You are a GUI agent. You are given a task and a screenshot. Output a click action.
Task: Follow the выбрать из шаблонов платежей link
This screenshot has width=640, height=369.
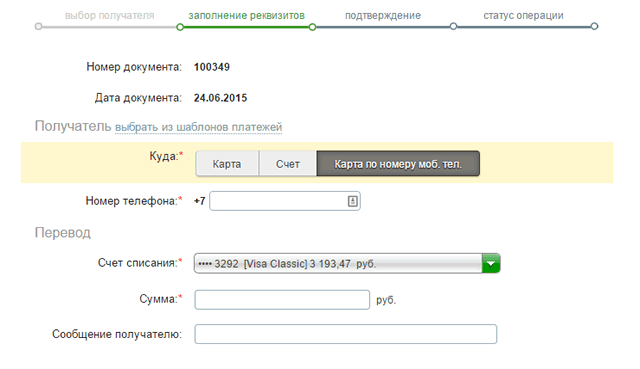click(198, 127)
